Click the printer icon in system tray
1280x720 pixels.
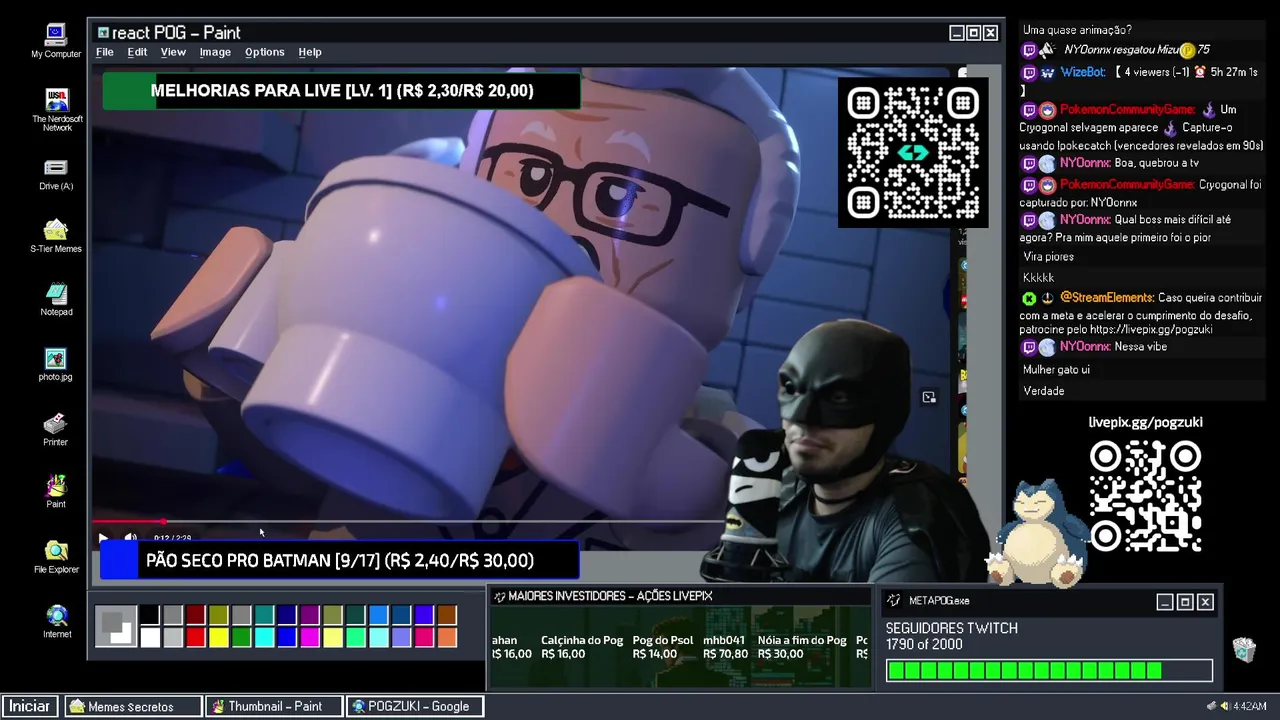pos(1212,706)
